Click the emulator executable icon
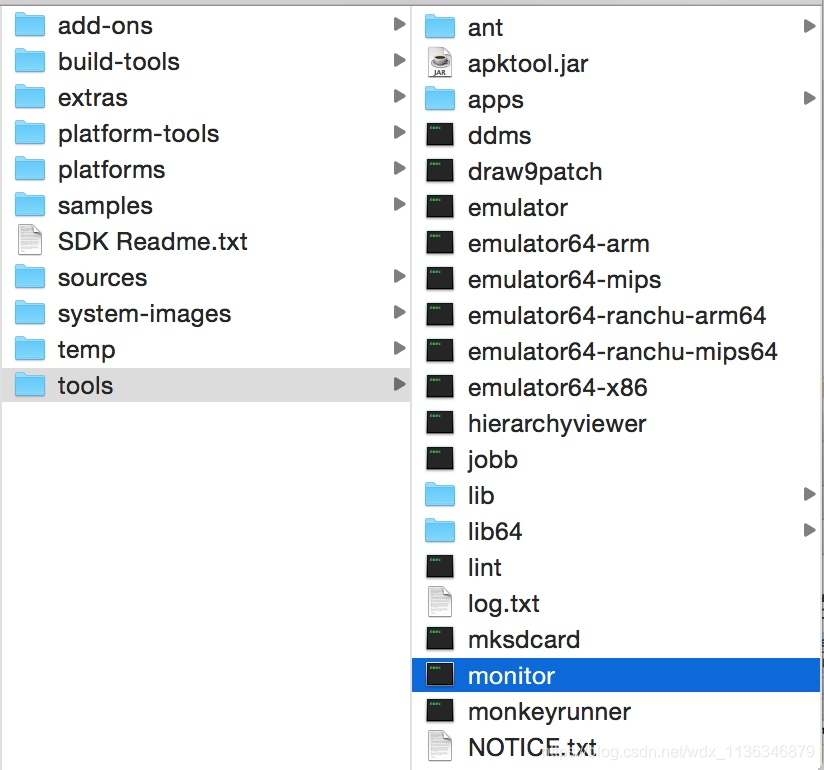This screenshot has height=770, width=824. click(x=440, y=207)
